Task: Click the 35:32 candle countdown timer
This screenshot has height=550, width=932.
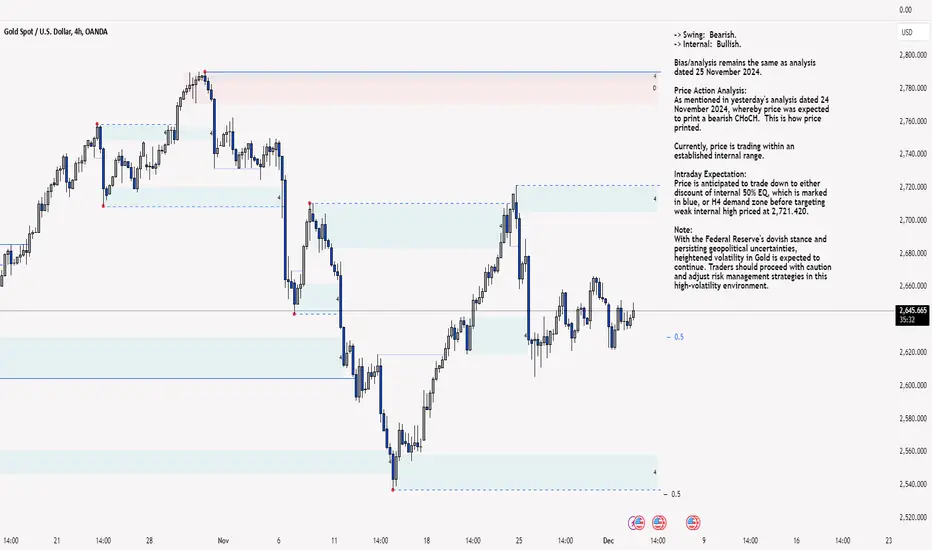Action: coord(907,320)
